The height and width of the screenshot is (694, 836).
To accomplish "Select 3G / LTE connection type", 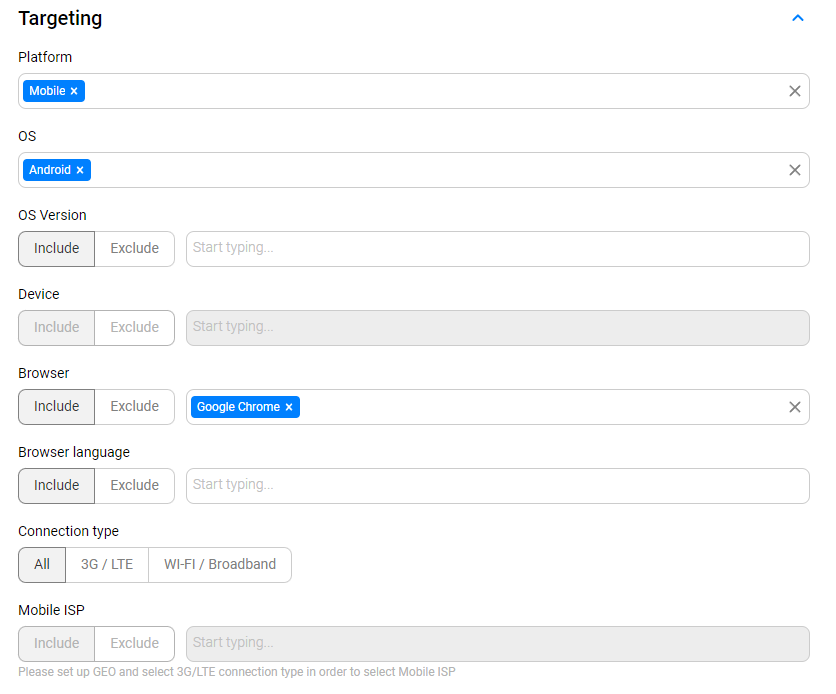I will click(x=107, y=564).
